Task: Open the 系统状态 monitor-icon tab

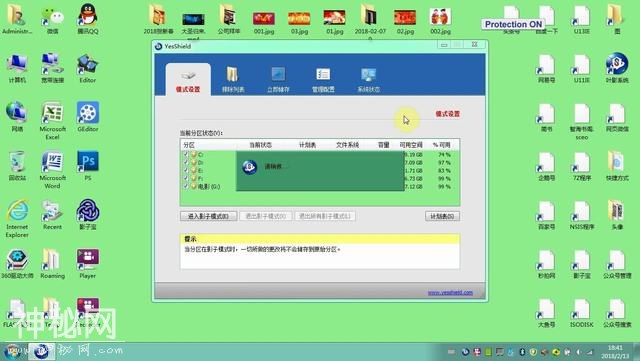Action: click(x=369, y=80)
